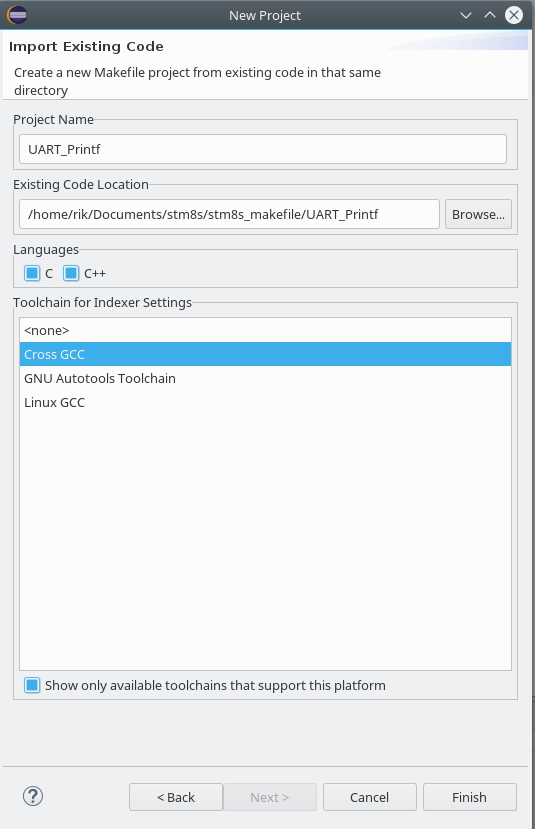Toggle the C language checkbox
Image resolution: width=535 pixels, height=829 pixels.
pos(32,273)
